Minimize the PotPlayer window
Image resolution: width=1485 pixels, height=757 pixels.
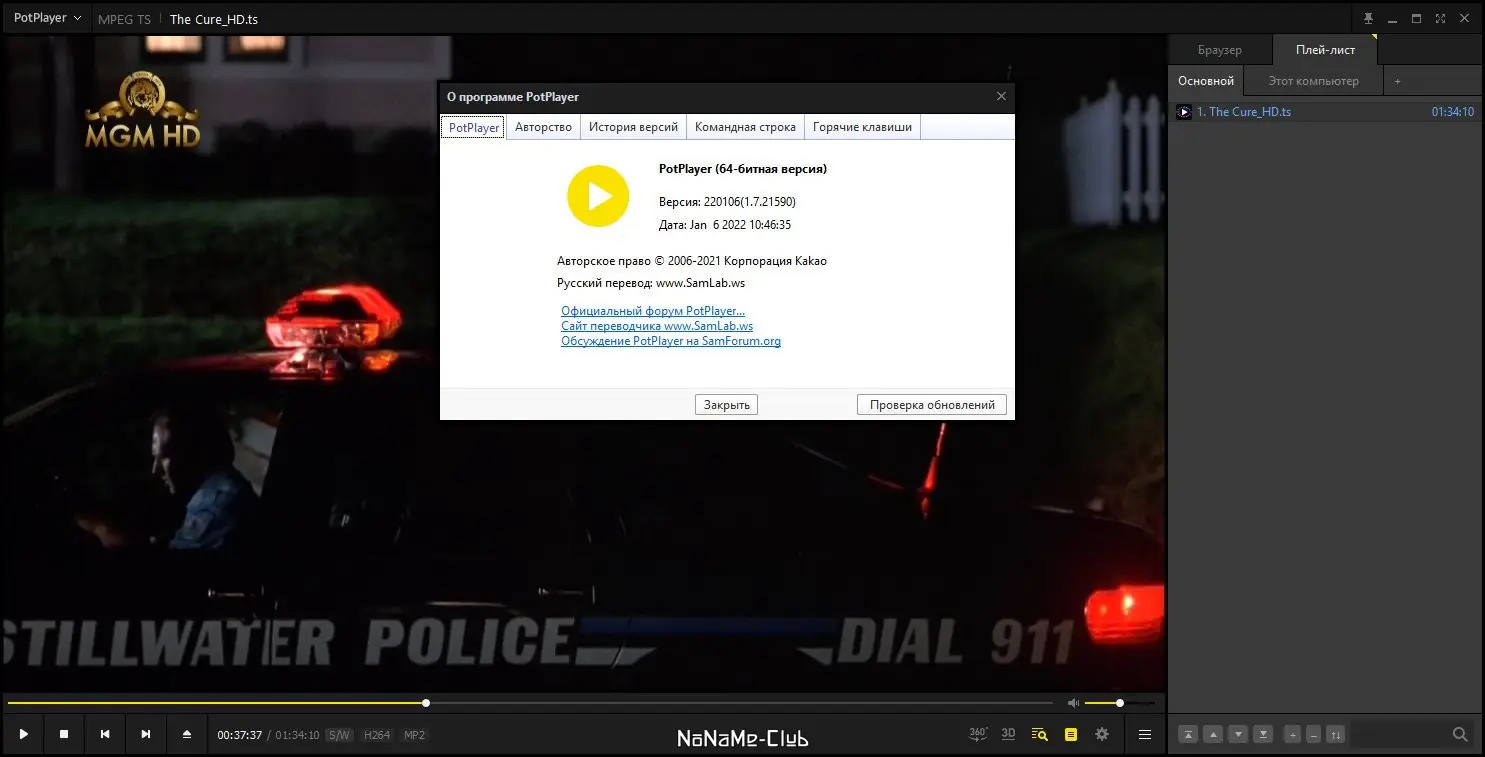pyautogui.click(x=1393, y=19)
